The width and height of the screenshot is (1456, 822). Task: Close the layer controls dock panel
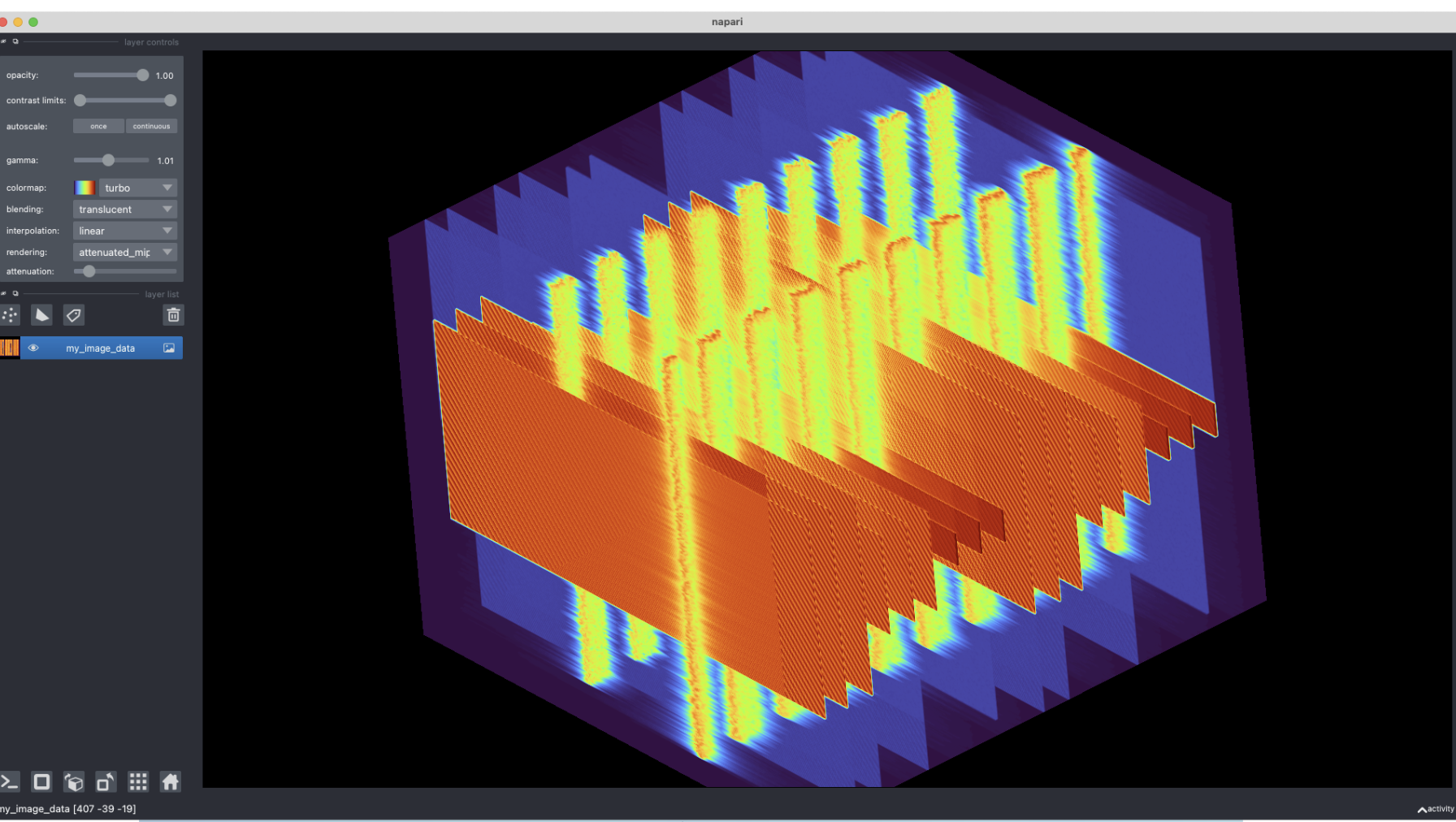pyautogui.click(x=3, y=41)
